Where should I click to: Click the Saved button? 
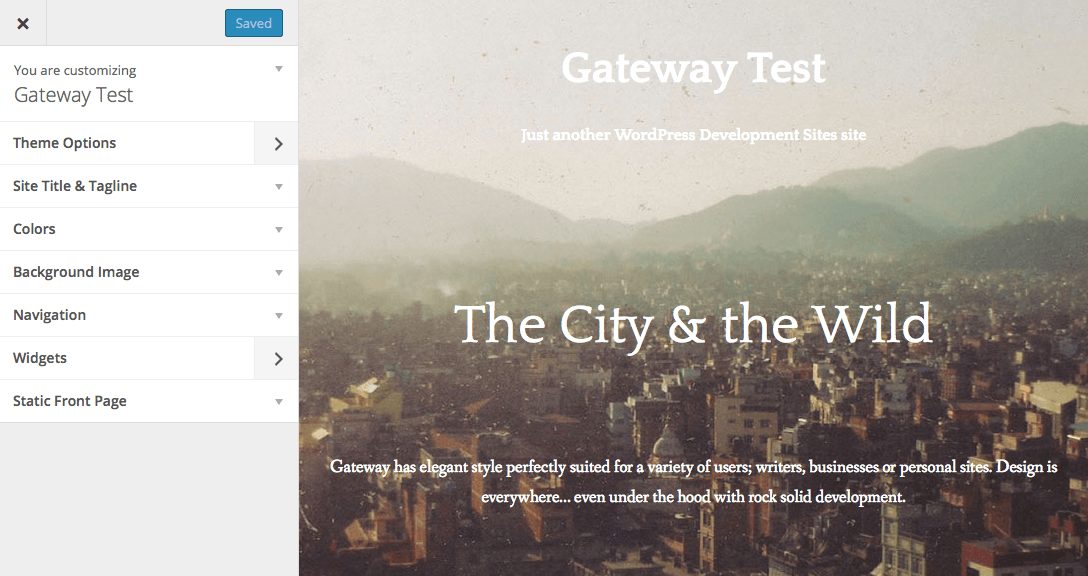click(x=253, y=22)
